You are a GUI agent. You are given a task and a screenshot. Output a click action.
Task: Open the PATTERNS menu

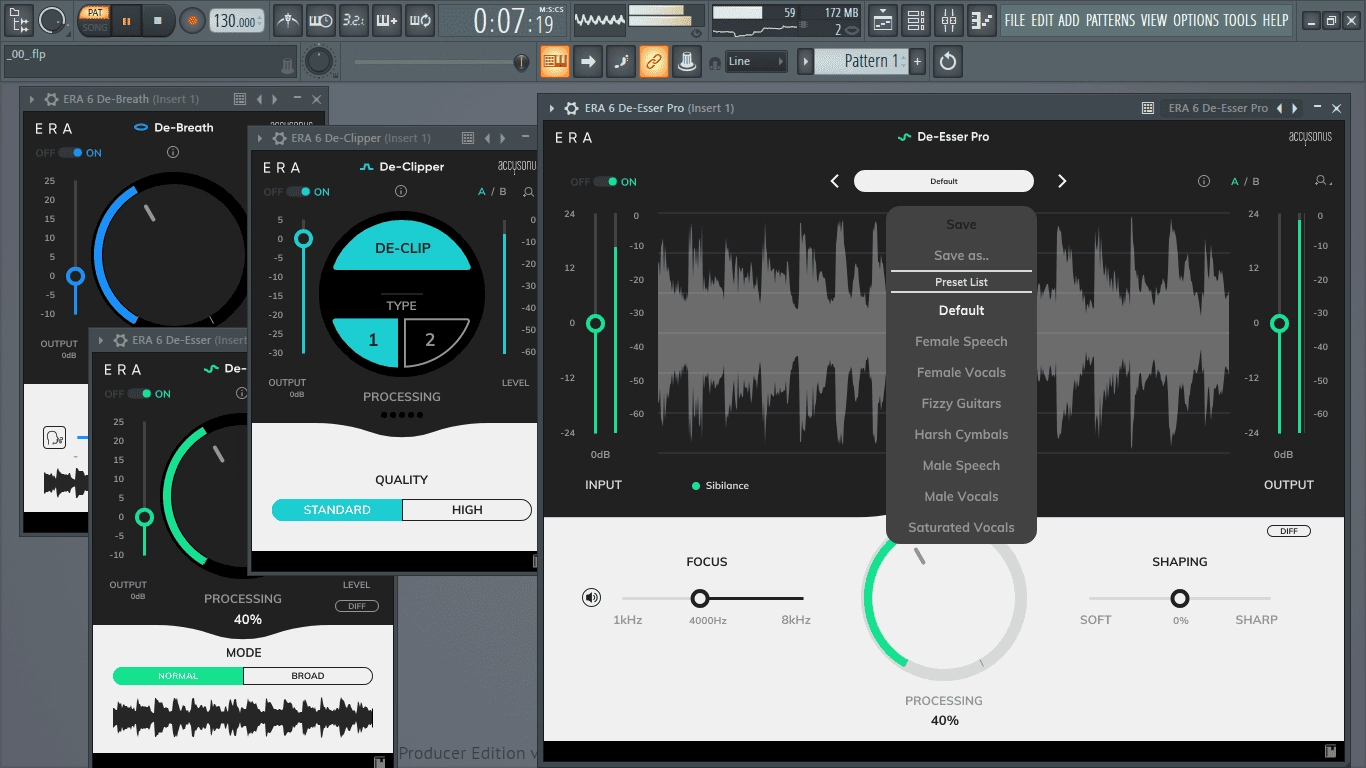[1110, 20]
